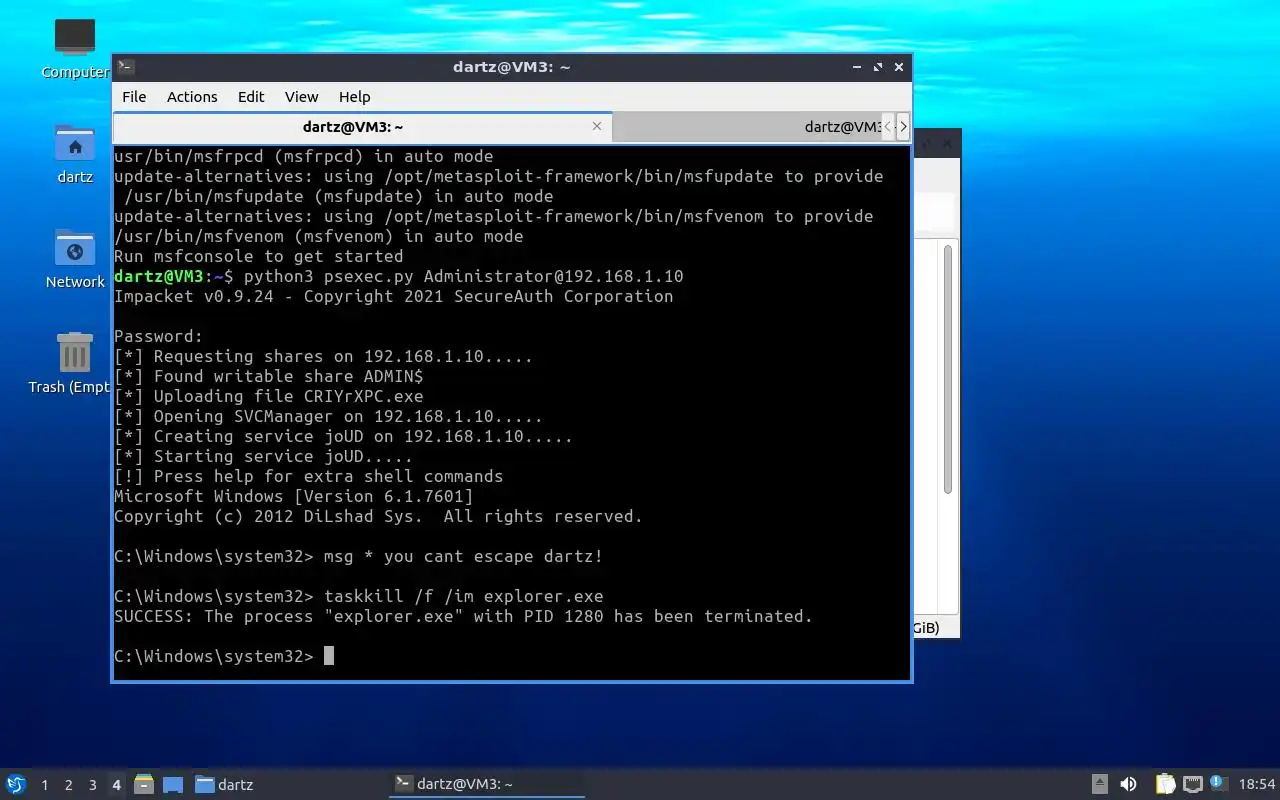Click "Creating service joUD" output line
Image resolution: width=1280 pixels, height=800 pixels.
point(343,436)
